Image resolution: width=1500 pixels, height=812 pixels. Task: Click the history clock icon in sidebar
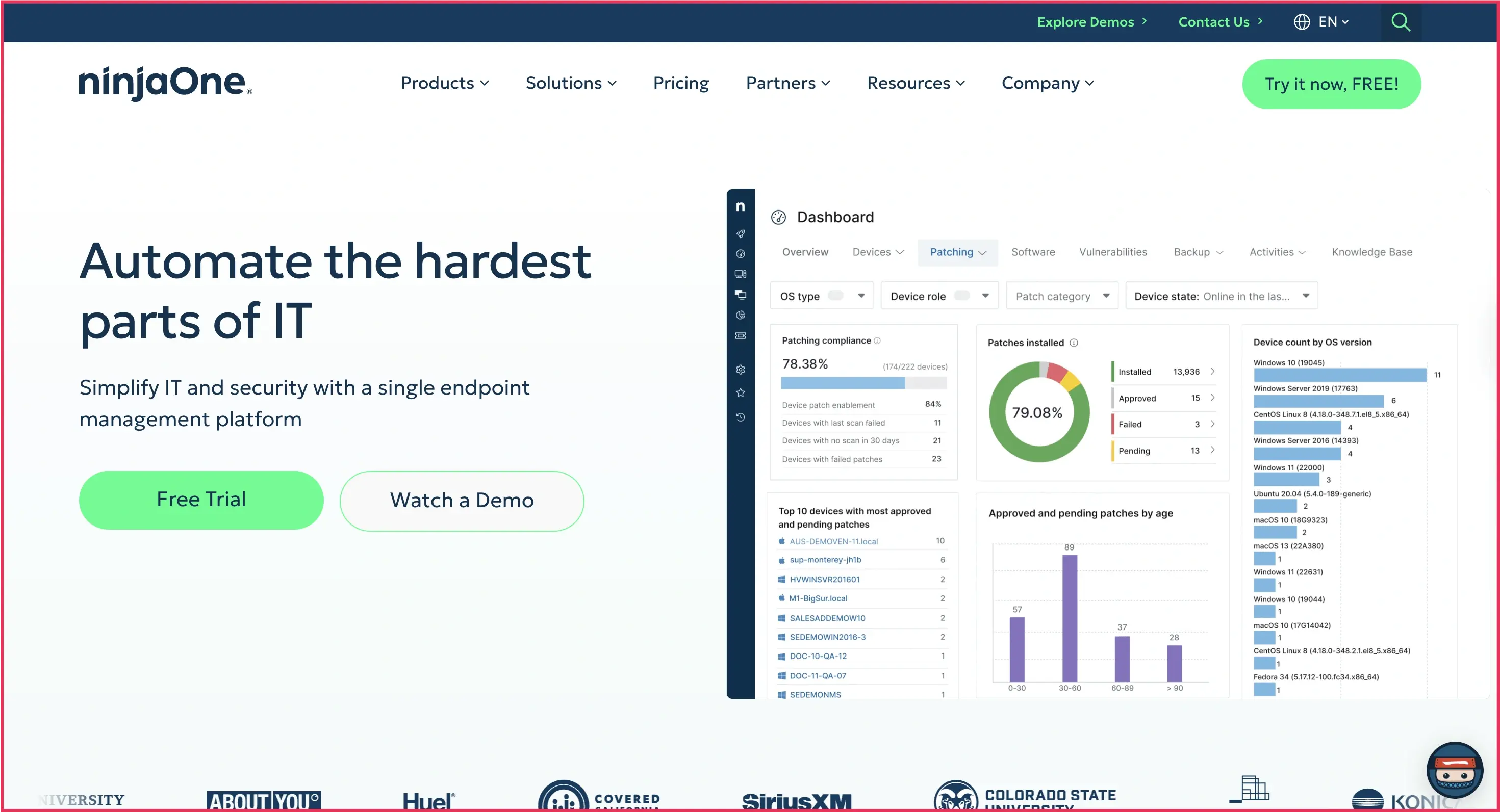pyautogui.click(x=740, y=417)
